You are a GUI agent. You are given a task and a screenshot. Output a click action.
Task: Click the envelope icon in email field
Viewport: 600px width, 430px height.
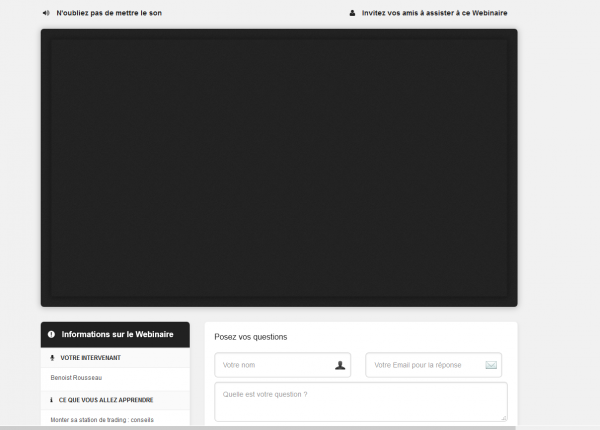point(491,365)
